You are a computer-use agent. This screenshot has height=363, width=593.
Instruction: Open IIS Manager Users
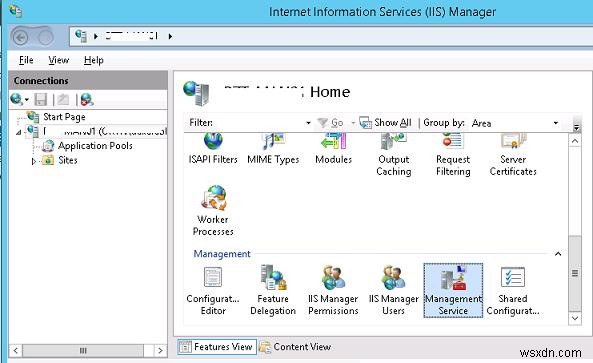point(393,290)
